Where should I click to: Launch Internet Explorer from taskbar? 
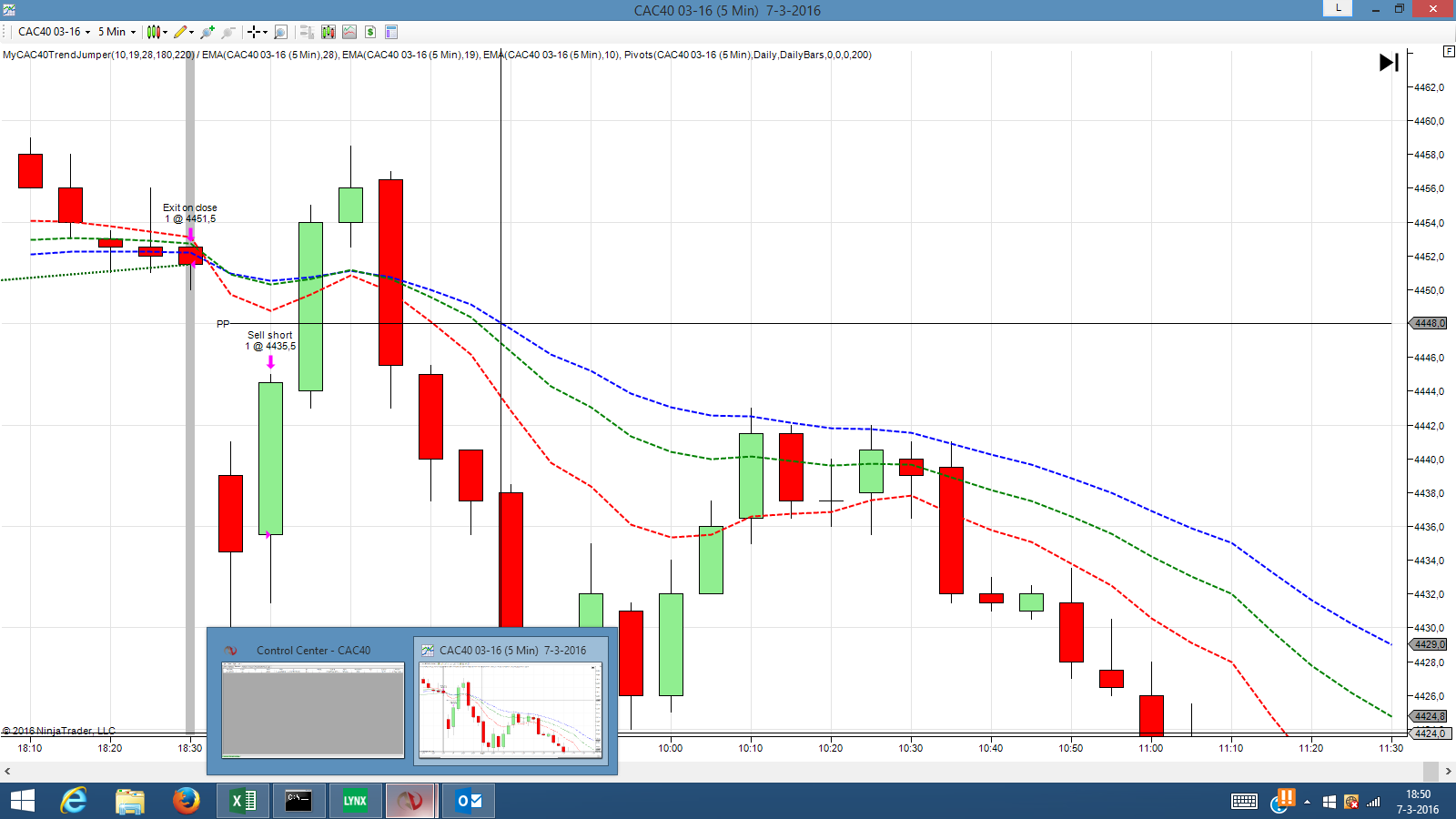click(x=74, y=801)
